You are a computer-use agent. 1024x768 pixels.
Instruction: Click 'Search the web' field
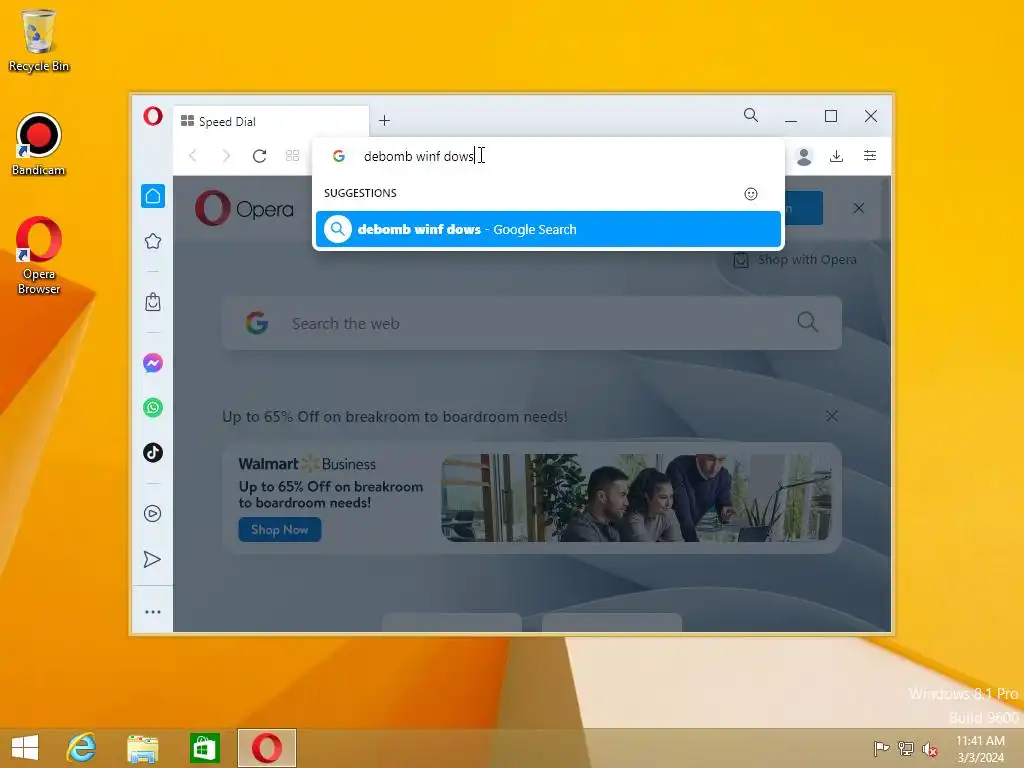pyautogui.click(x=532, y=323)
